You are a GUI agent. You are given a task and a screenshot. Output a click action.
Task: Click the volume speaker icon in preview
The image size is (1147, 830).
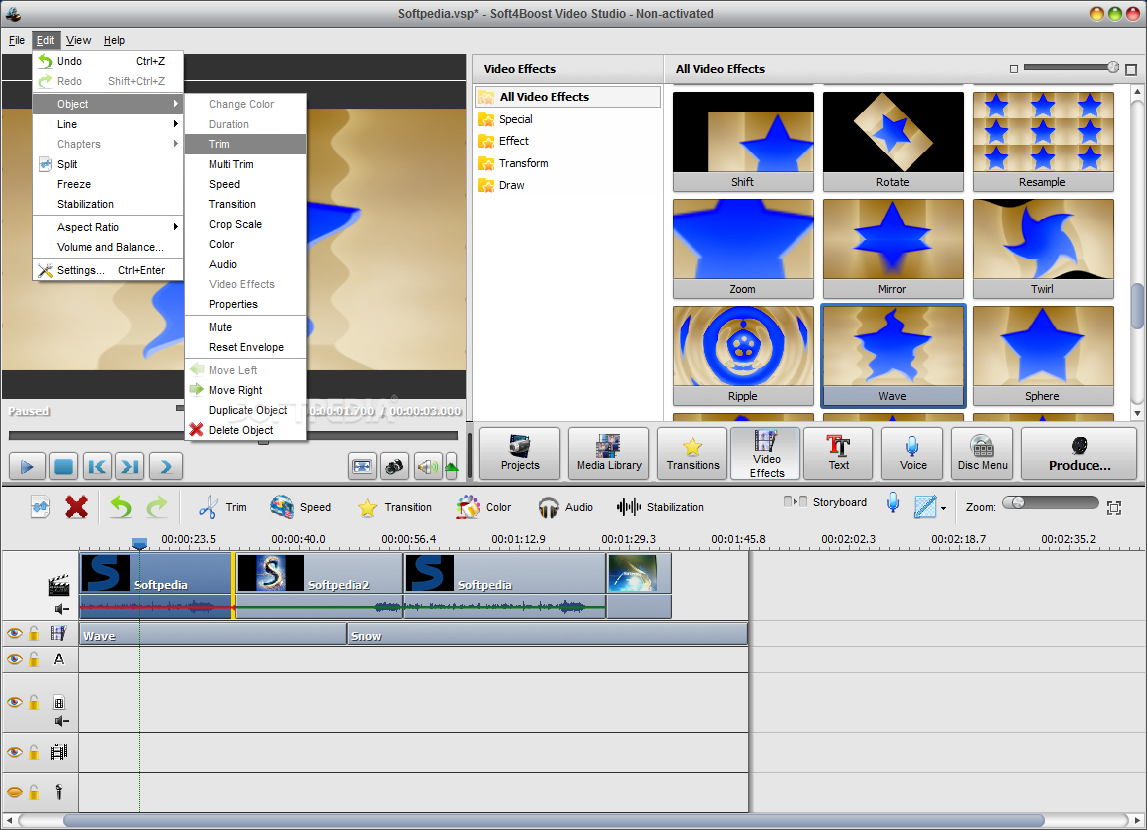428,467
